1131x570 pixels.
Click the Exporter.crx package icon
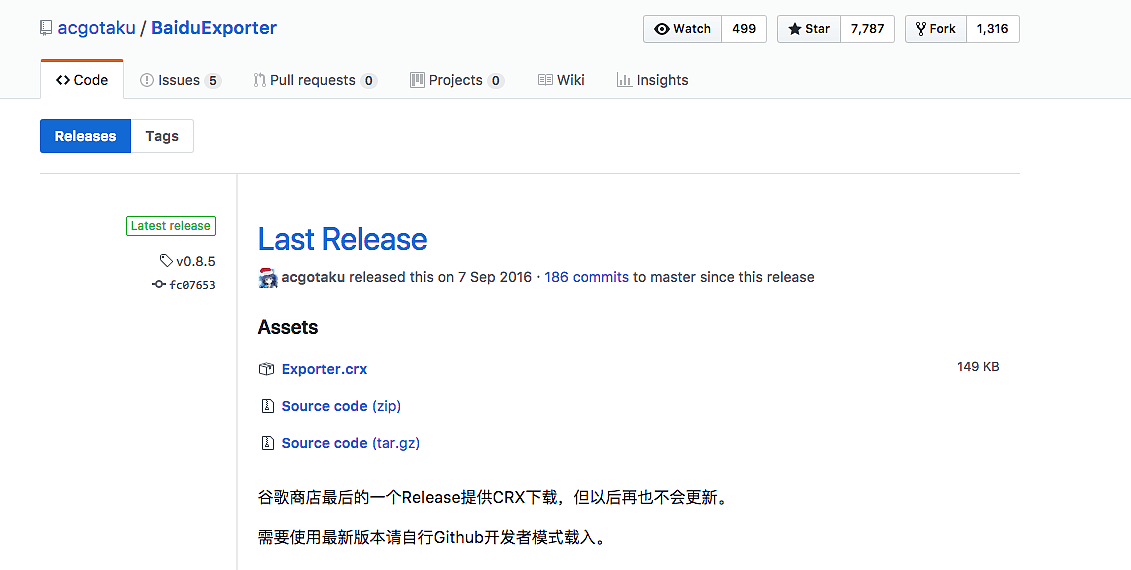tap(266, 369)
